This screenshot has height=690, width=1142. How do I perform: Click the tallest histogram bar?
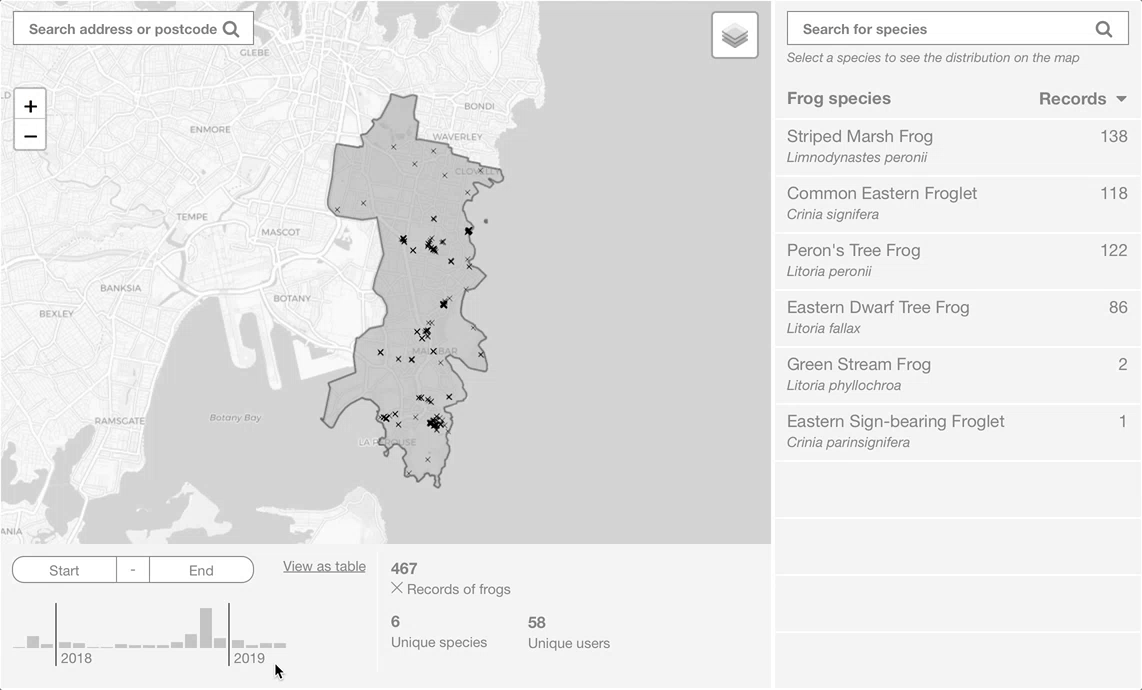[206, 628]
